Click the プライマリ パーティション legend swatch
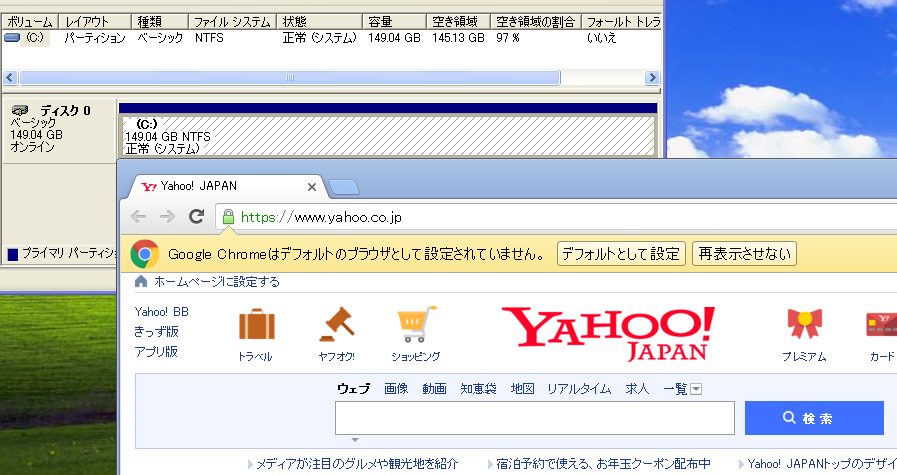 click(x=13, y=254)
